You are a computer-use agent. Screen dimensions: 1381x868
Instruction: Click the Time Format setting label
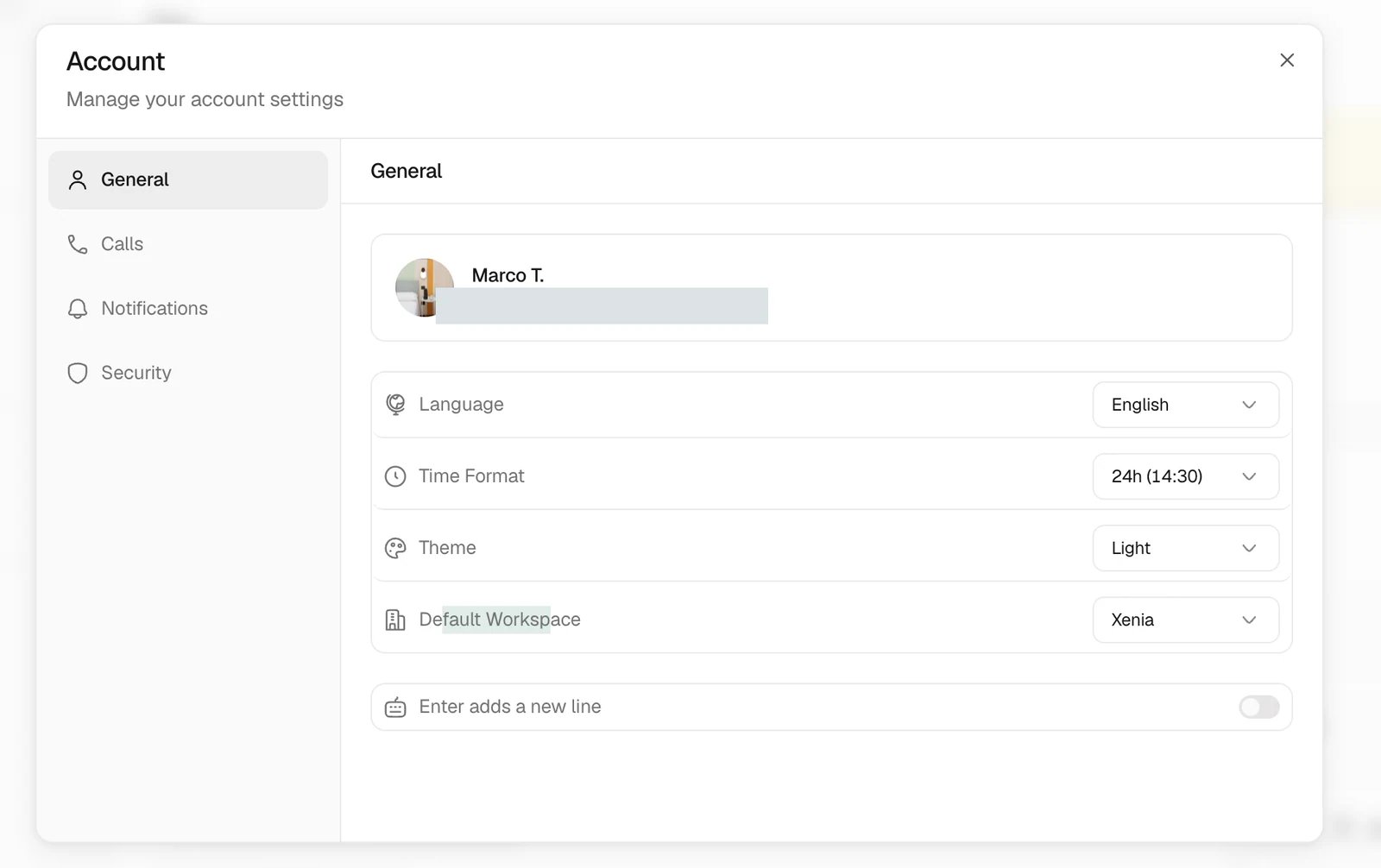pyautogui.click(x=471, y=476)
